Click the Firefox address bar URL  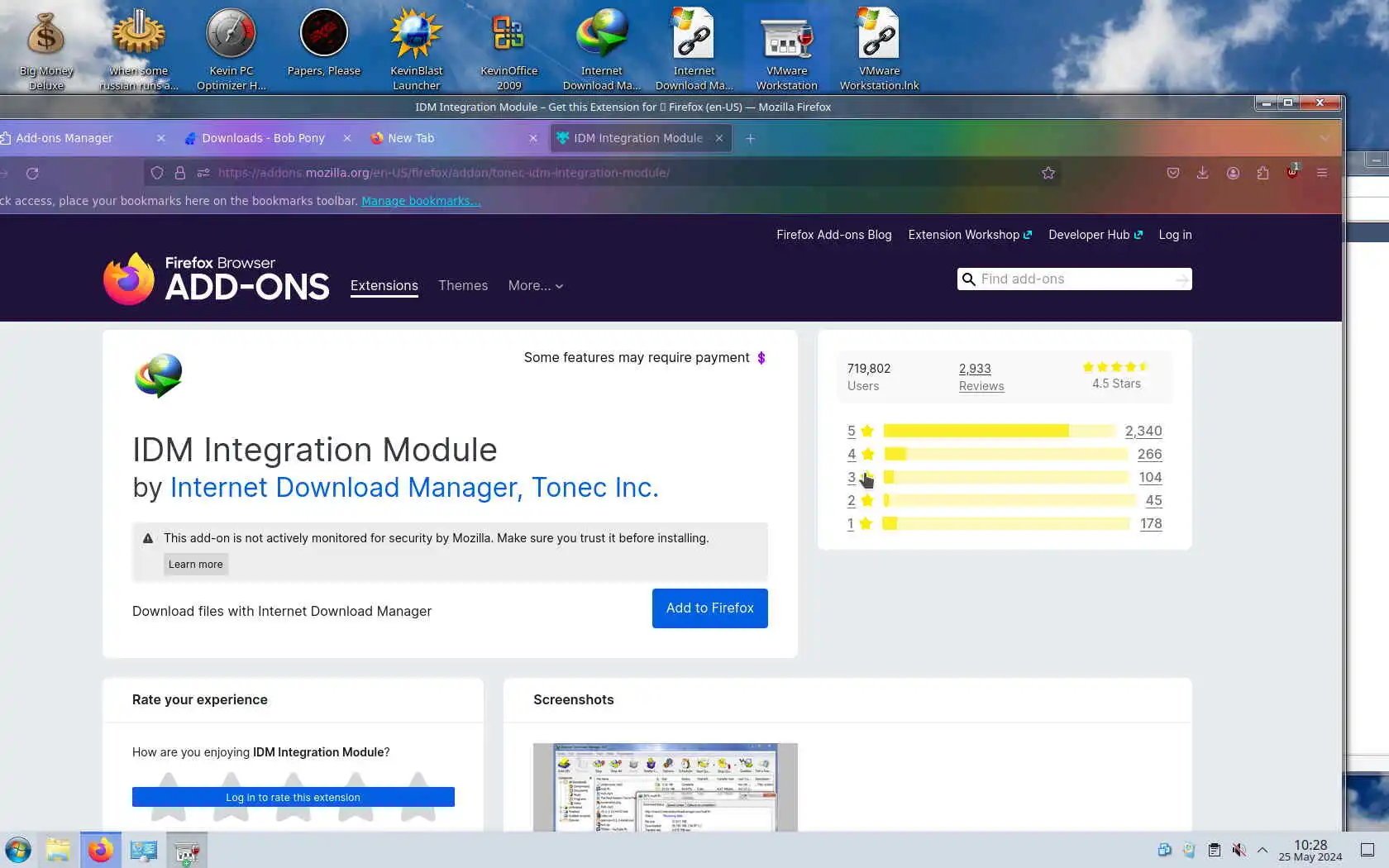(x=444, y=173)
